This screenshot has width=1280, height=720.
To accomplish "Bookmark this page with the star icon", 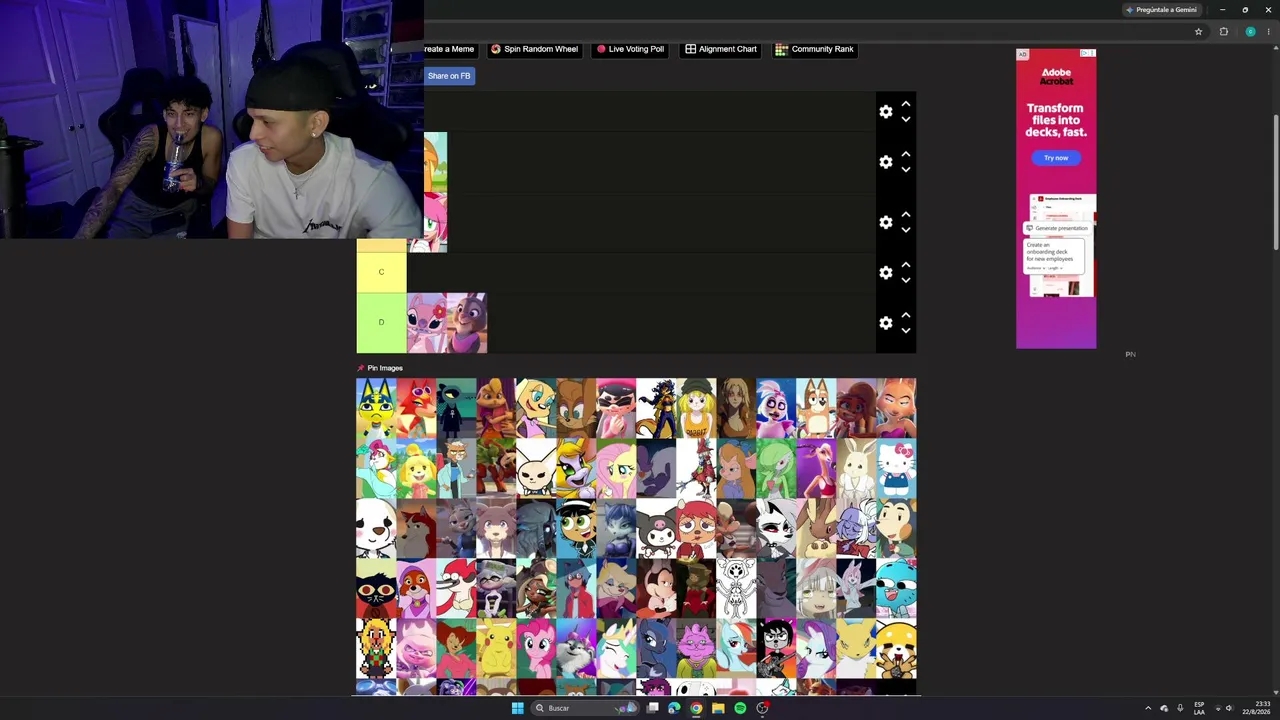I will [x=1198, y=32].
